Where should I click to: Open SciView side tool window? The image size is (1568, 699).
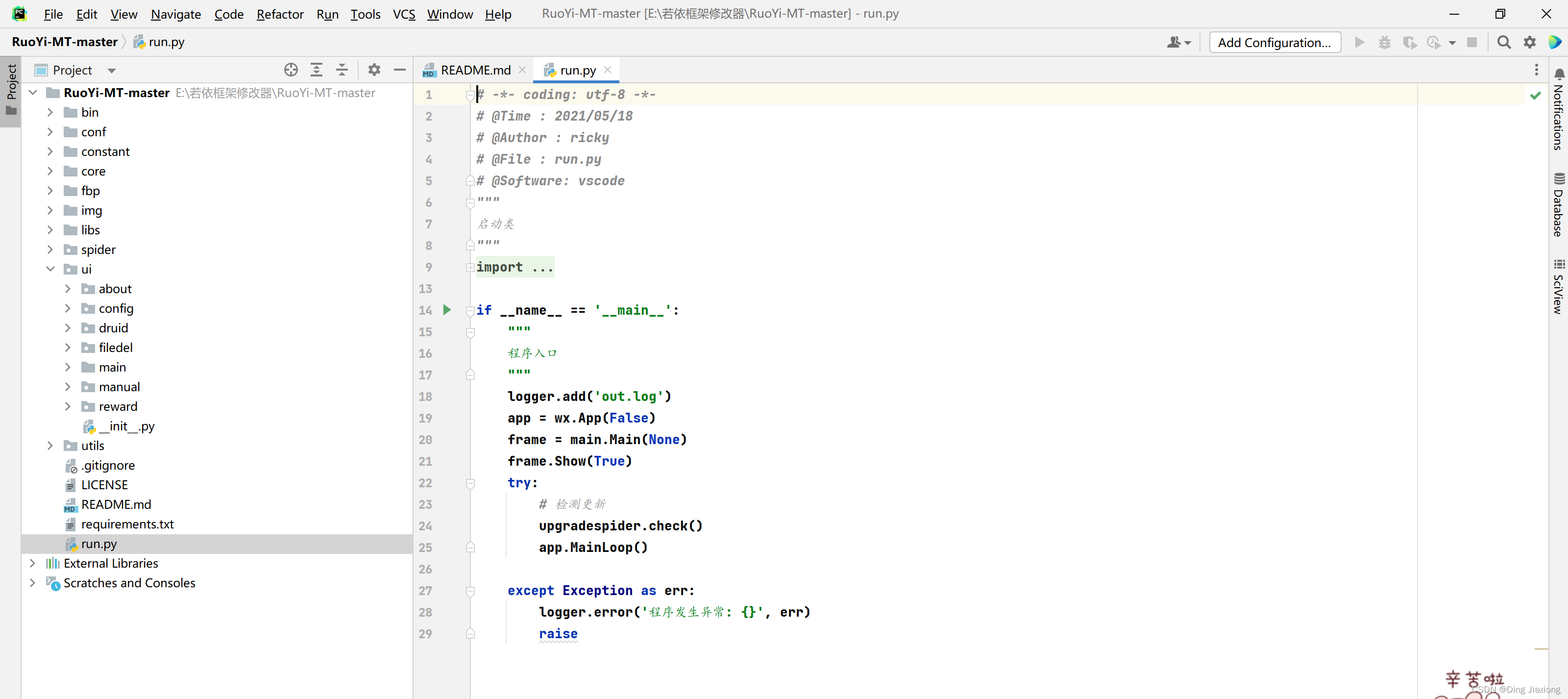tap(1558, 287)
